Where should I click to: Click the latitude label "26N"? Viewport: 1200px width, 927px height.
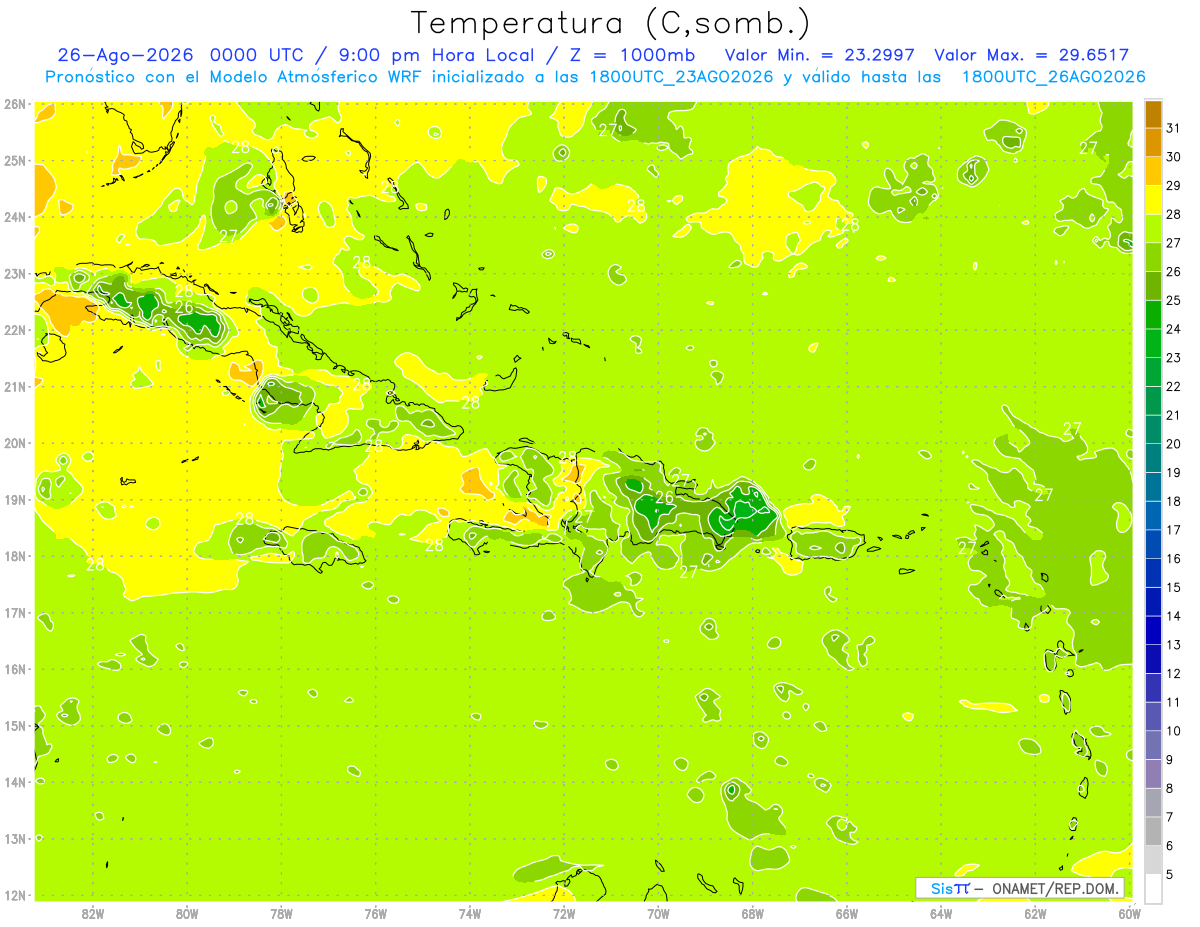[x=15, y=104]
